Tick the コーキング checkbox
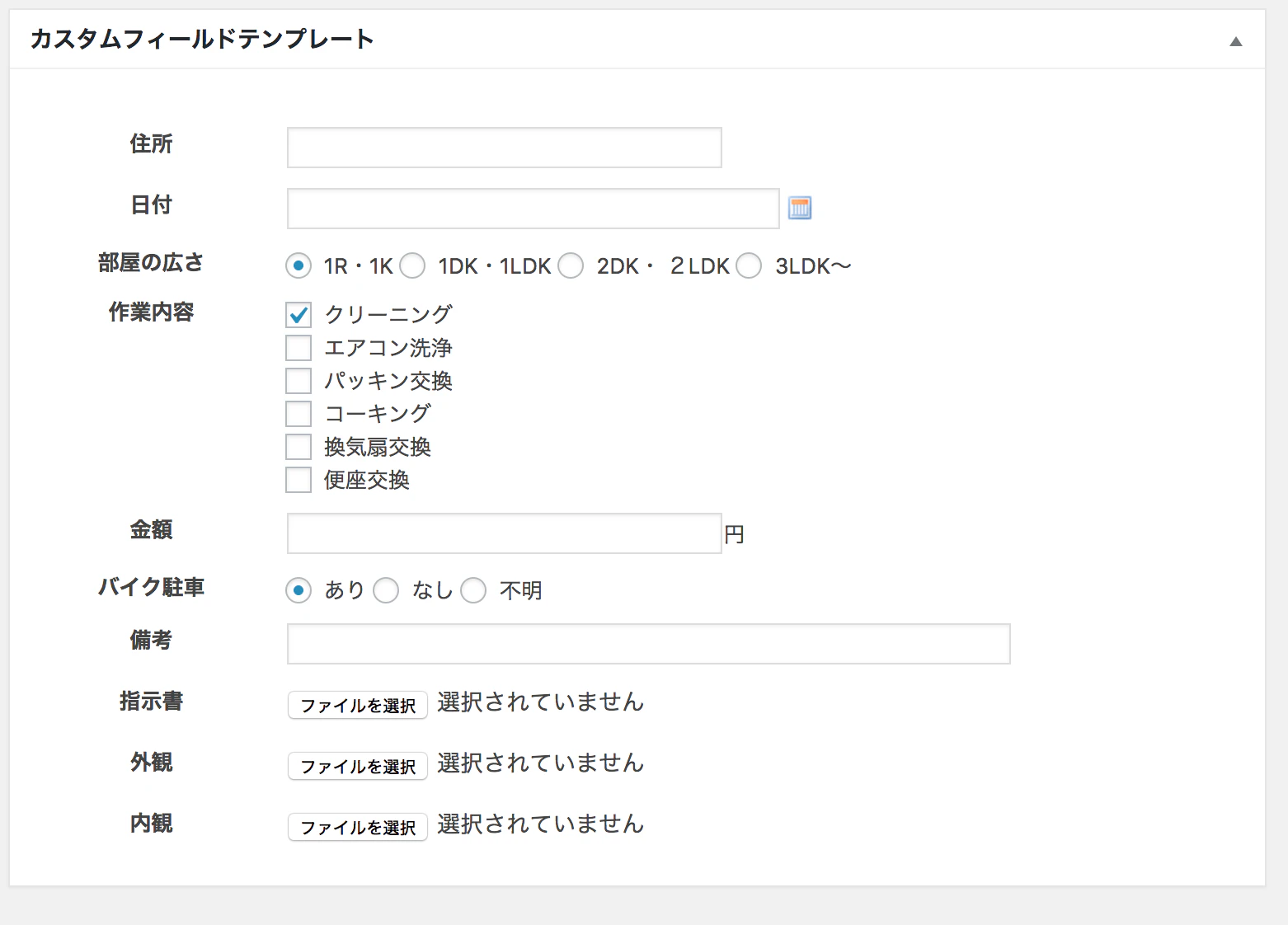 tap(298, 414)
